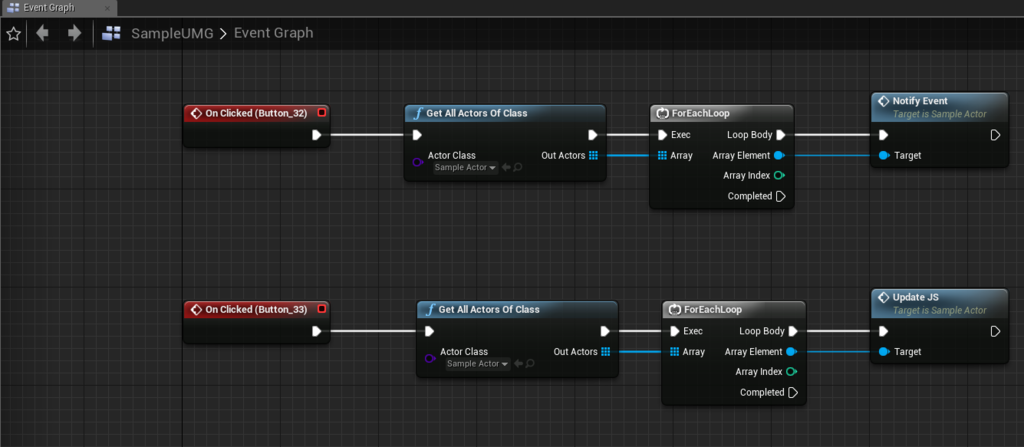Click the exec output pin of On Clicked (Button_32)
The width and height of the screenshot is (1024, 447).
click(317, 135)
